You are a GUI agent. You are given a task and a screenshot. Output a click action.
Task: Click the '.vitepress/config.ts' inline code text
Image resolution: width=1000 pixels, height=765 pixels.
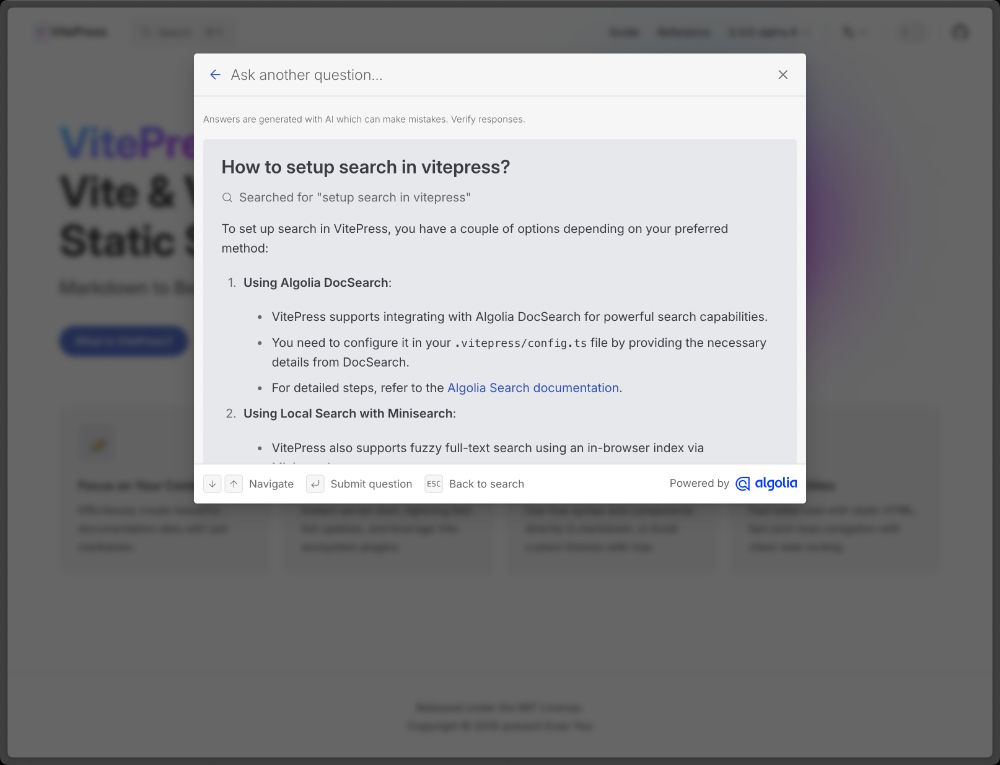pos(520,343)
